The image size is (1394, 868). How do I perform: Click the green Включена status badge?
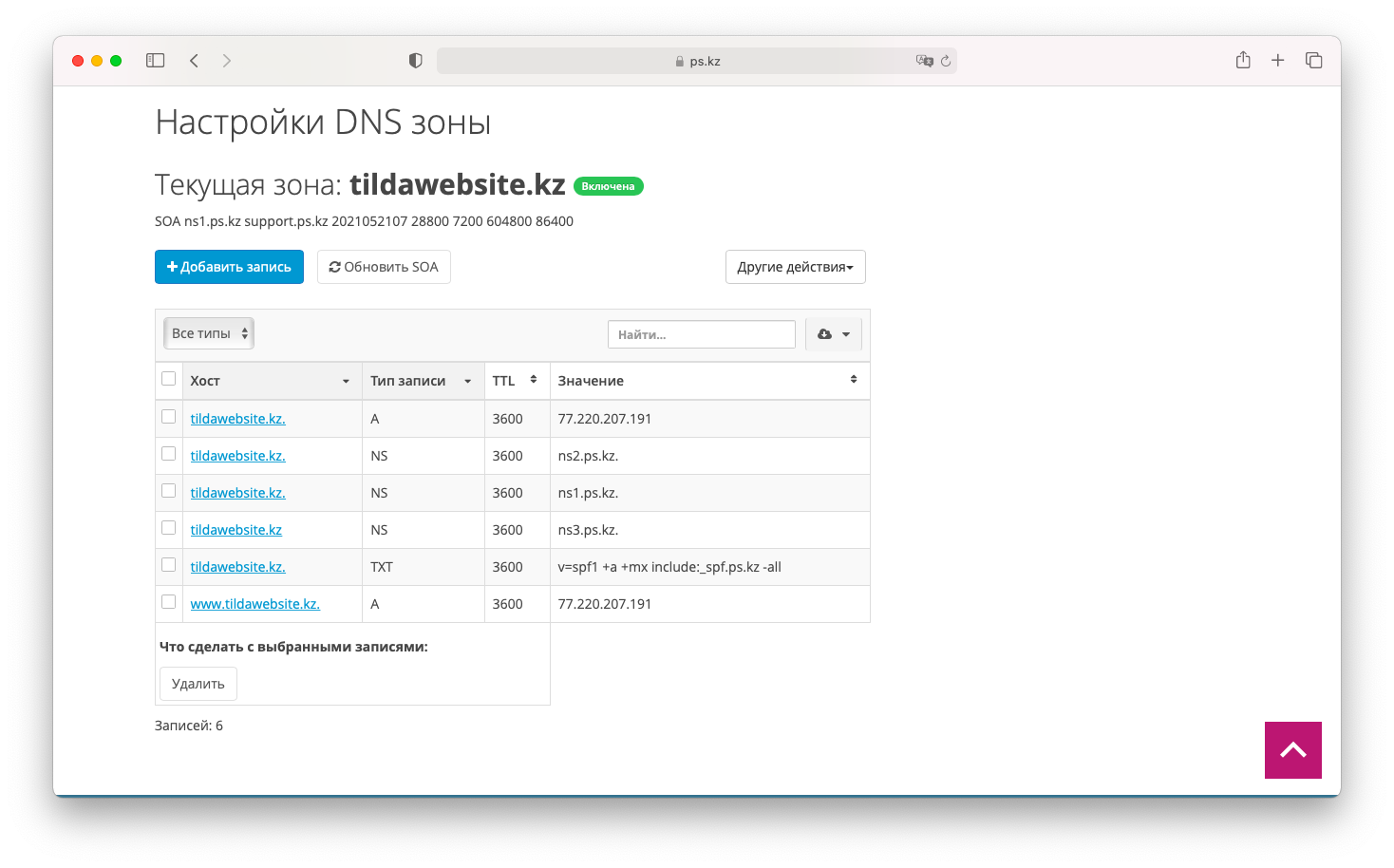(x=609, y=186)
